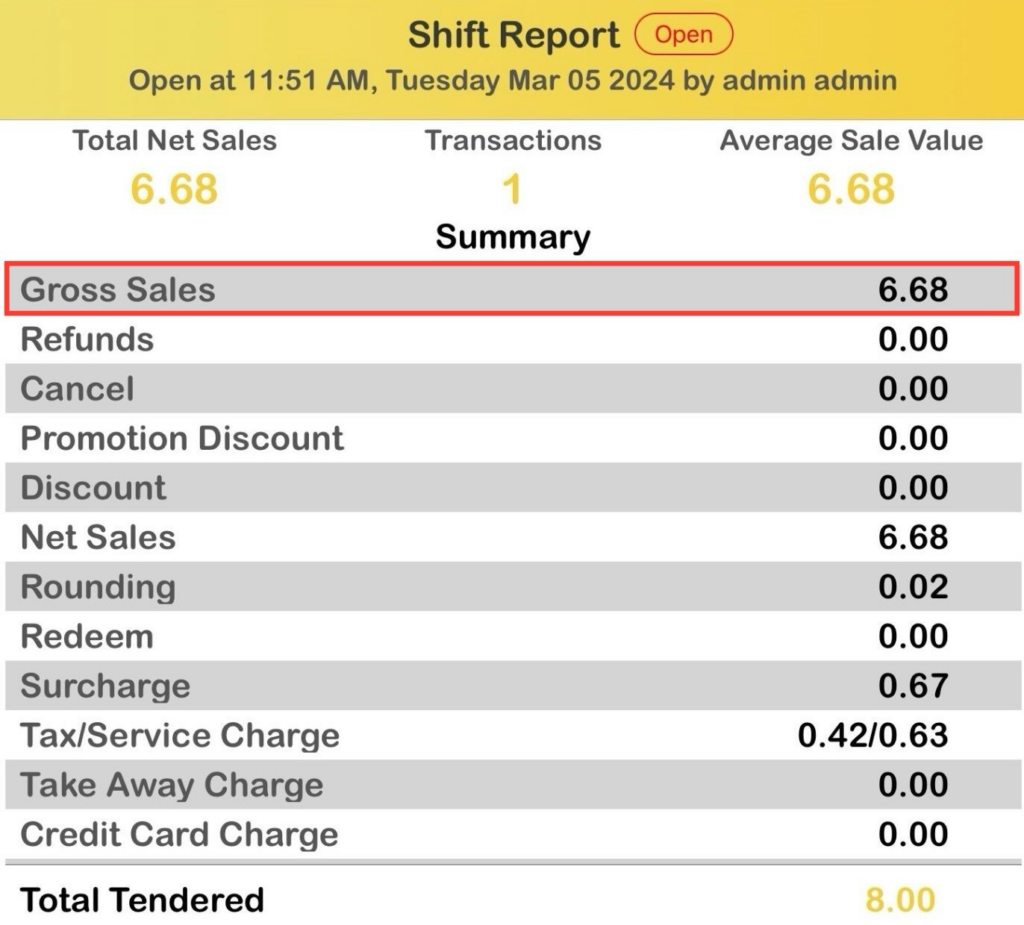Select the Net Sales row
This screenshot has height=925, width=1024.
512,537
